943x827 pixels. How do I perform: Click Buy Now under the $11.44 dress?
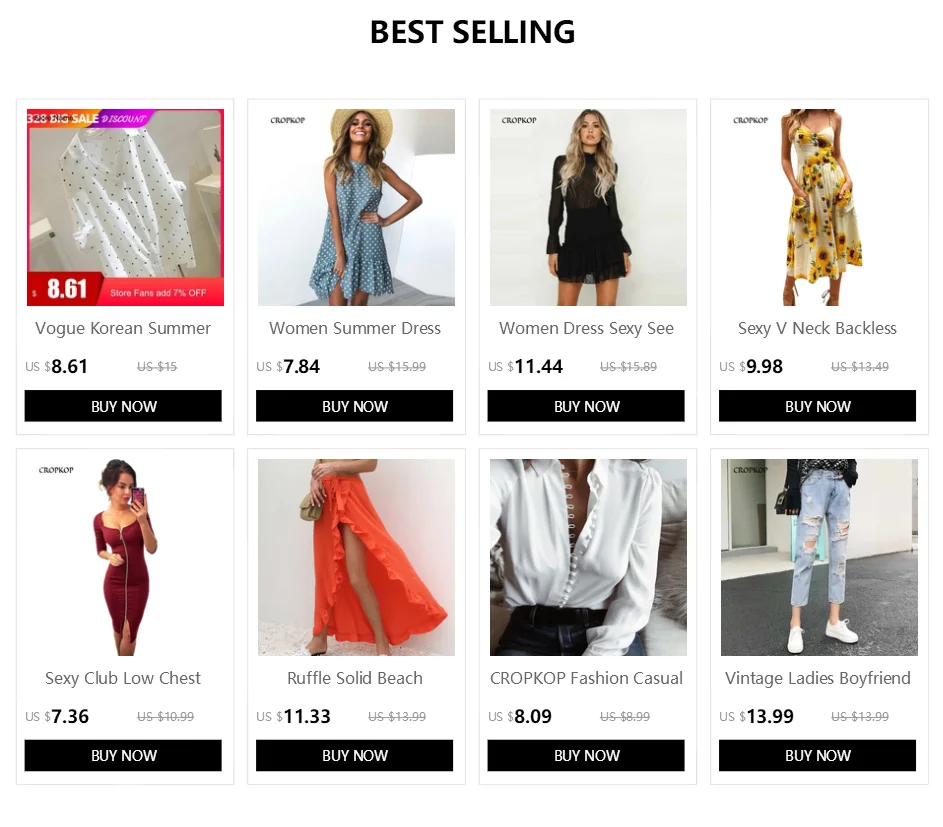586,406
